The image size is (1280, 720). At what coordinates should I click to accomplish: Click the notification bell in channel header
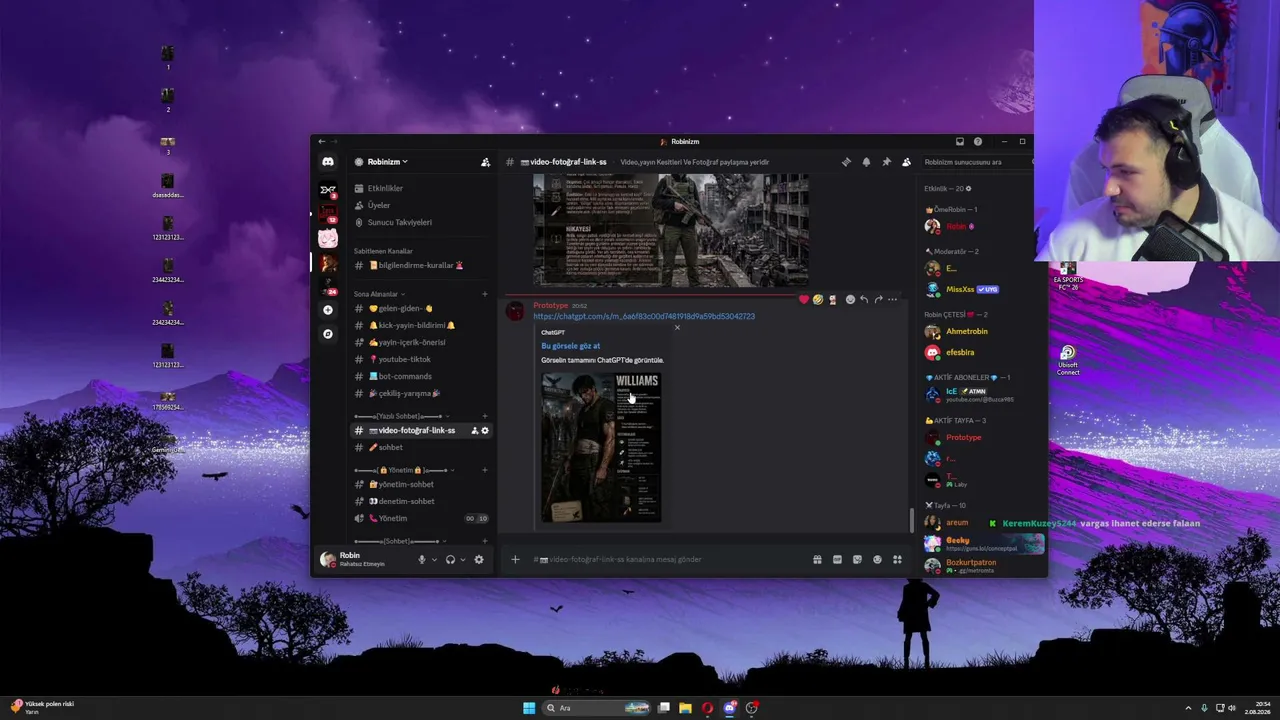866,162
